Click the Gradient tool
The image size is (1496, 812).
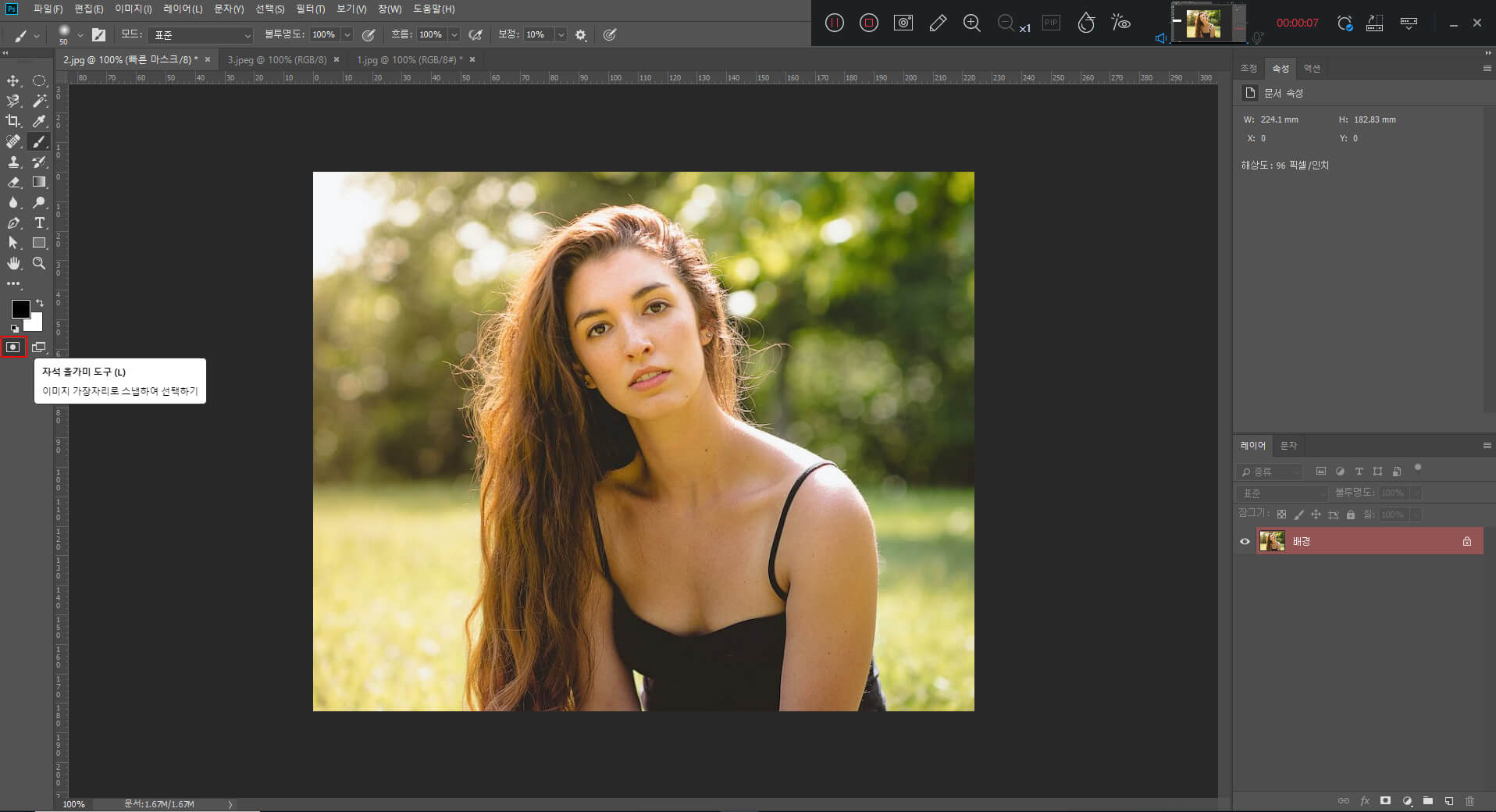(x=39, y=182)
